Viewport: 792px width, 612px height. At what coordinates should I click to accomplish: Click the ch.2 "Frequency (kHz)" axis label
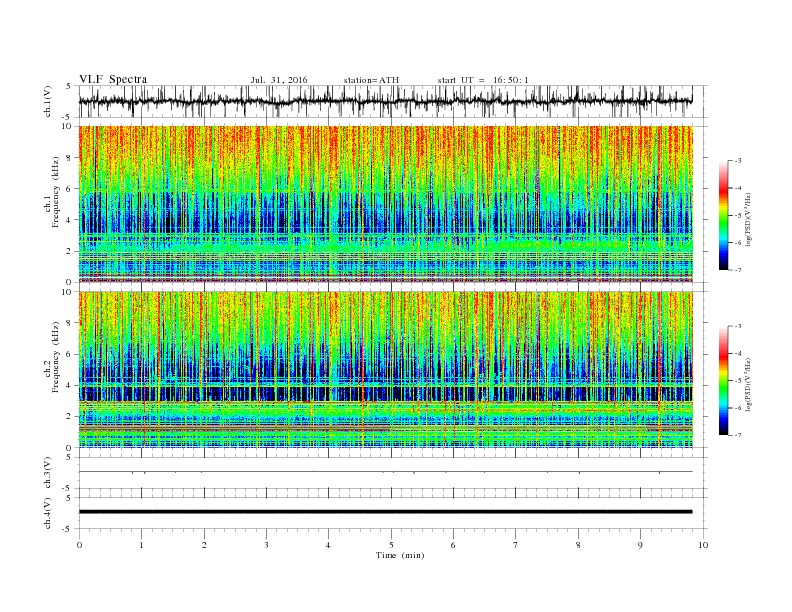coord(56,357)
